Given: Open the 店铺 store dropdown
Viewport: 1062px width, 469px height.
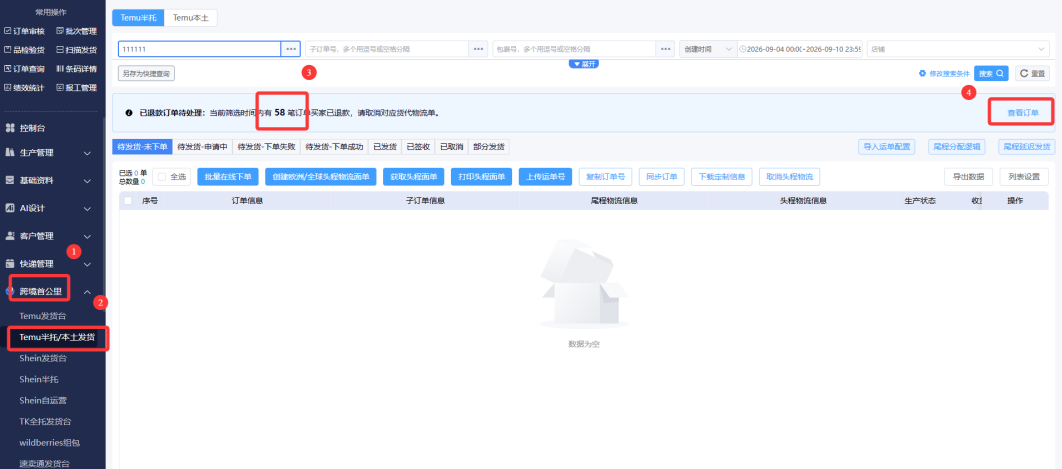Looking at the screenshot, I should coord(958,49).
